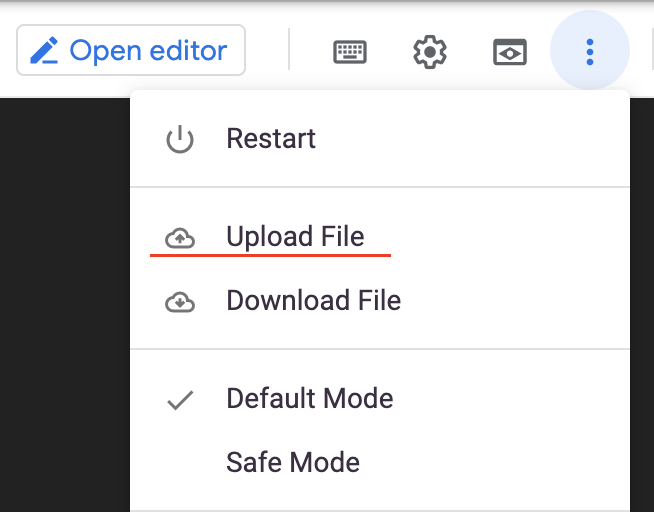Click the vertical divider after Open editor
The image size is (654, 512).
(289, 50)
